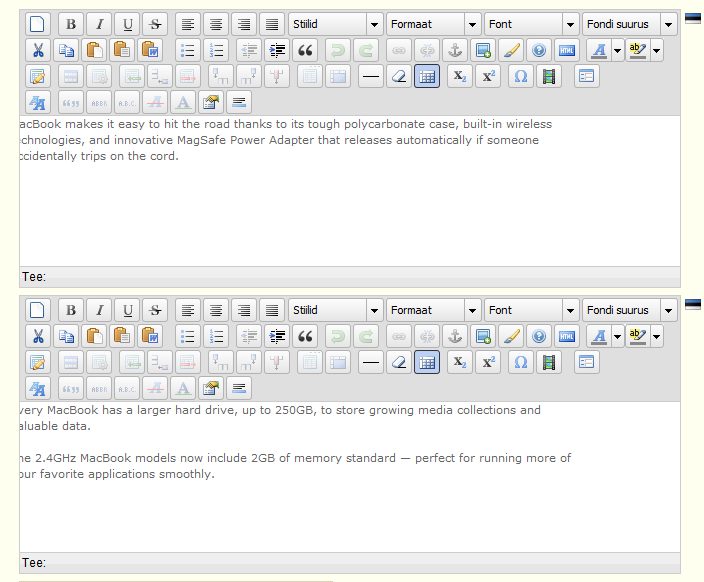Open Fondi suurus dropdown in bottom editor

pos(630,310)
